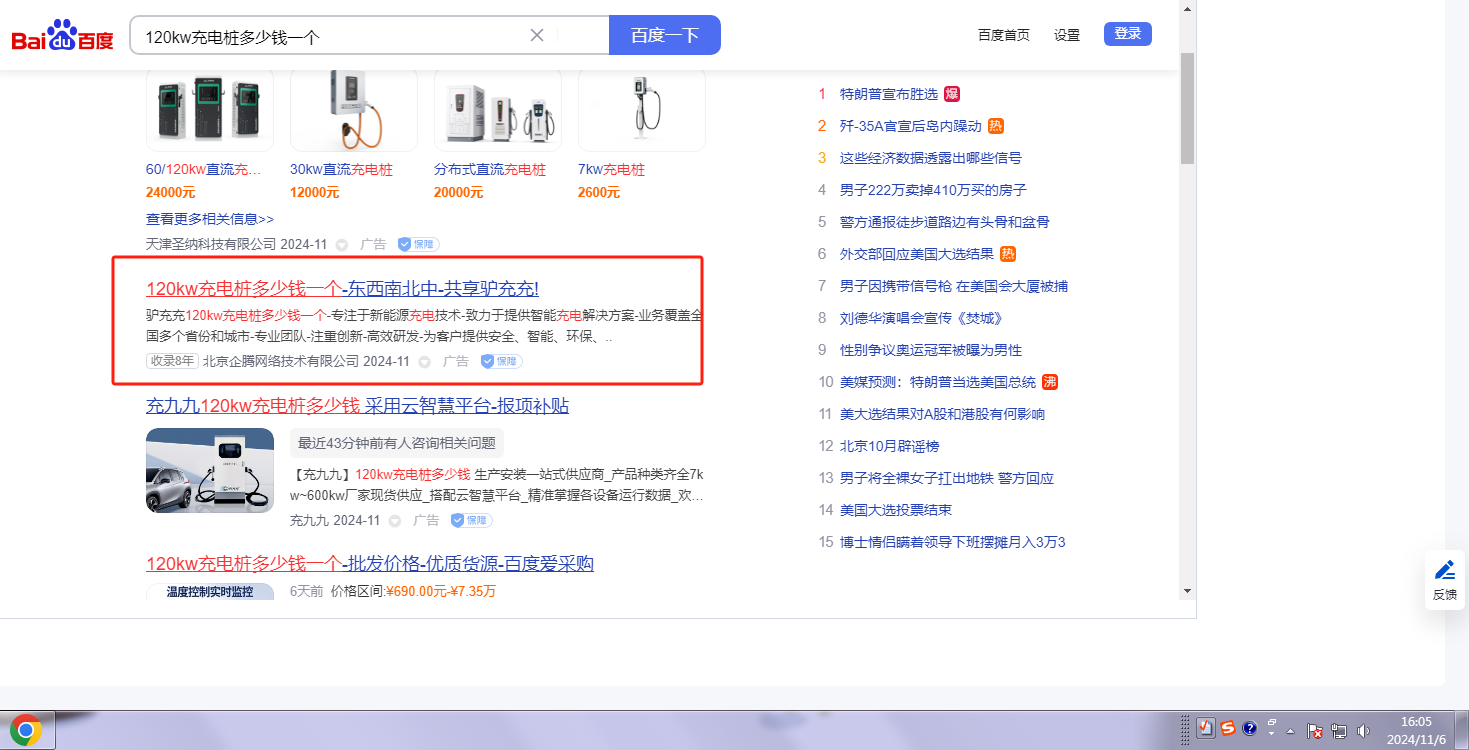Screen dimensions: 1469x750
Task: Click the 保障 badge next to 北京企腾网络技术有限公司
Action: click(501, 361)
